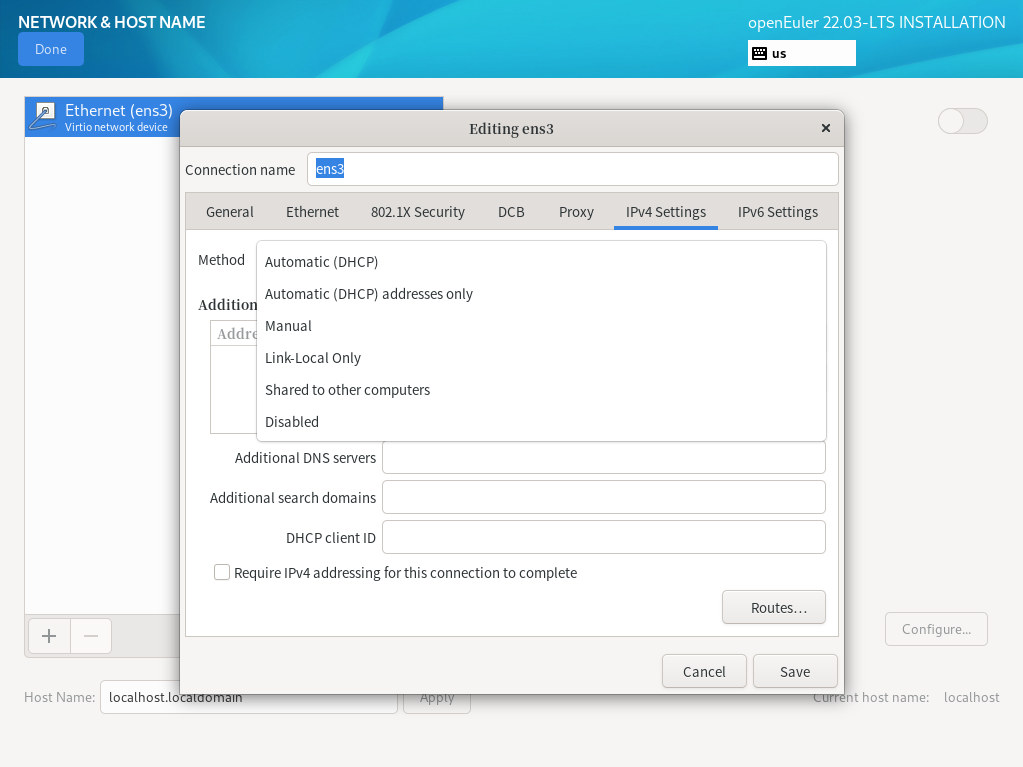Image resolution: width=1023 pixels, height=767 pixels.
Task: Click the Configure... button
Action: tap(936, 629)
